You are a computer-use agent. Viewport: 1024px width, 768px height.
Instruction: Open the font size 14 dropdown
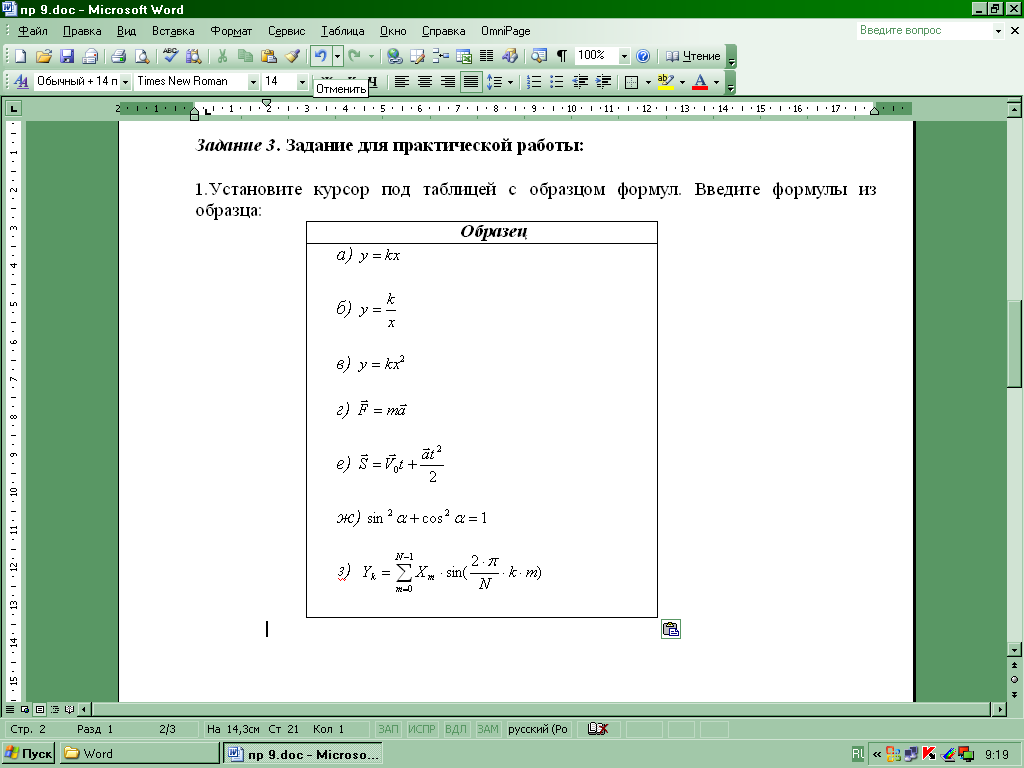[x=302, y=82]
